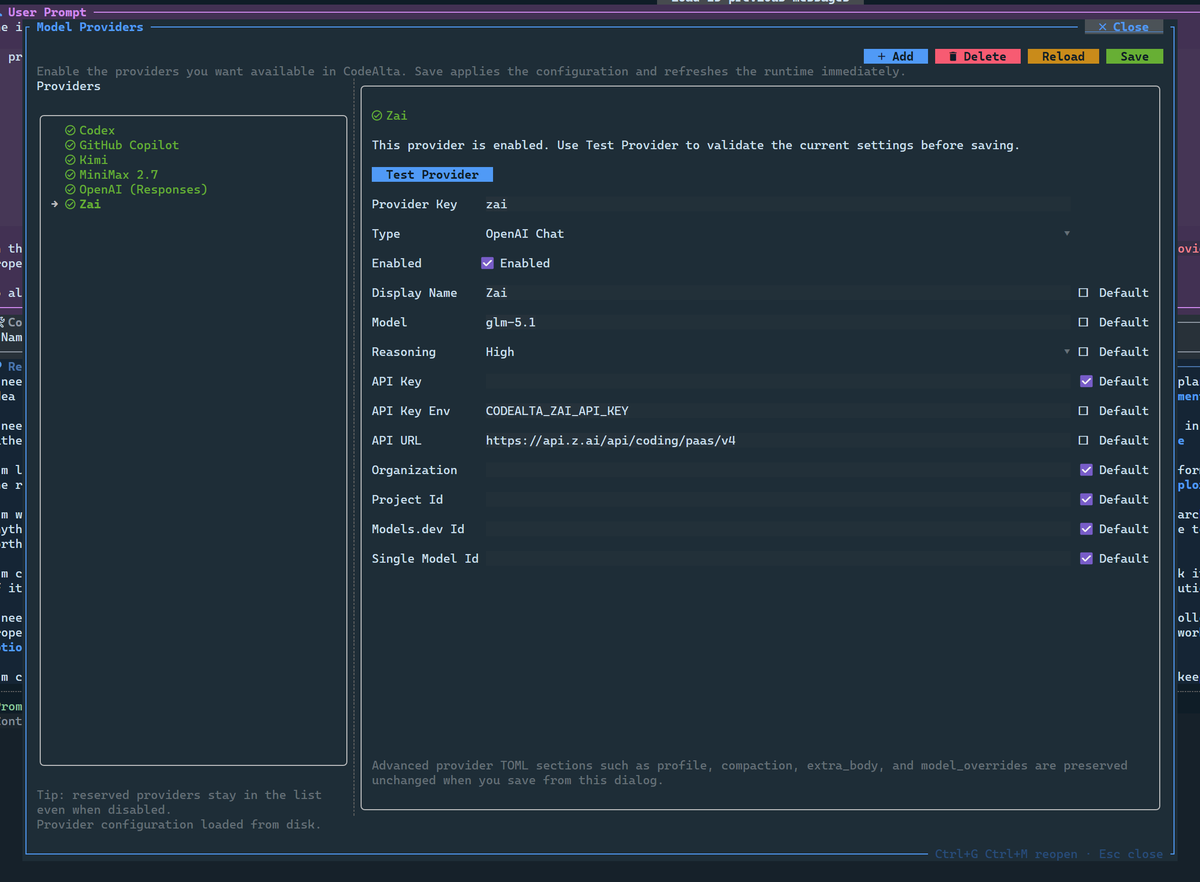1200x882 pixels.
Task: Toggle the Default checkbox for Organization
Action: click(x=1086, y=470)
